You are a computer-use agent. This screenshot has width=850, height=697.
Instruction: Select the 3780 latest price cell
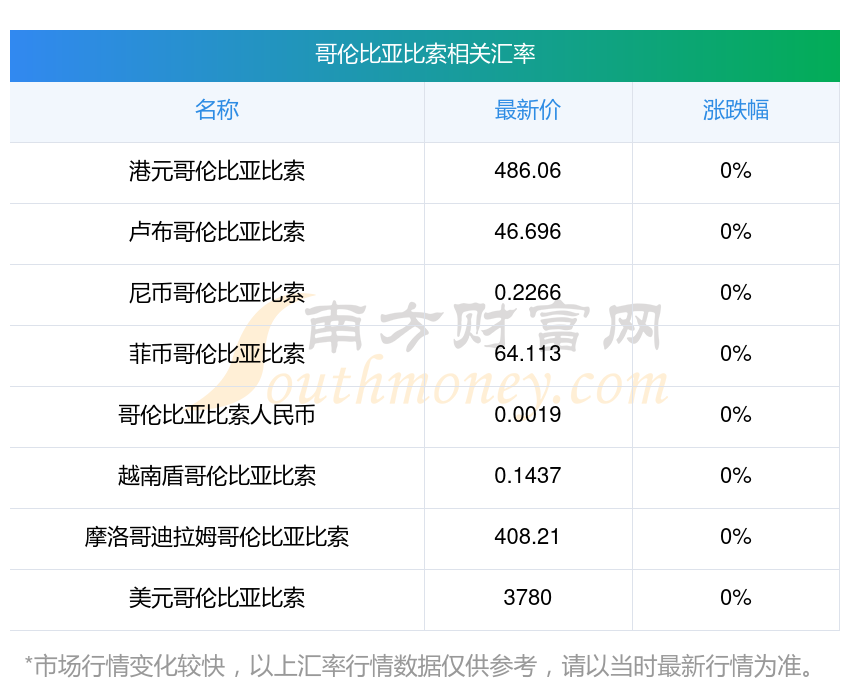527,598
